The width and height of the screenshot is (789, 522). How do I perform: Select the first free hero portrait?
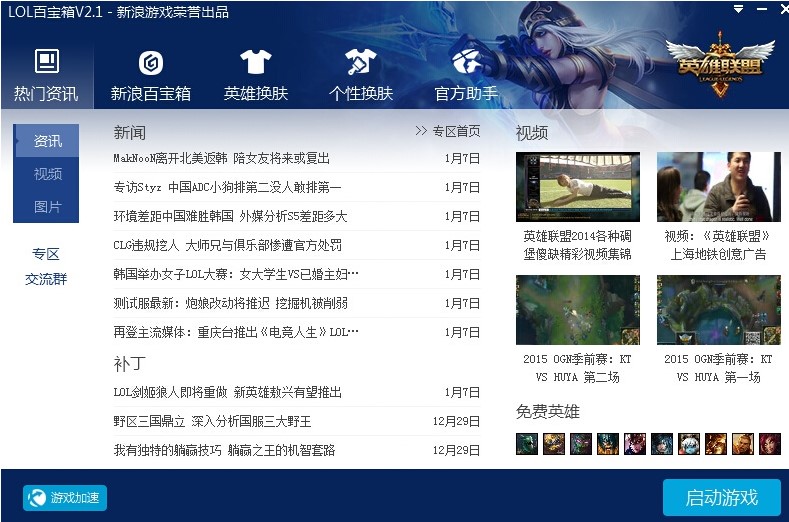(x=527, y=444)
